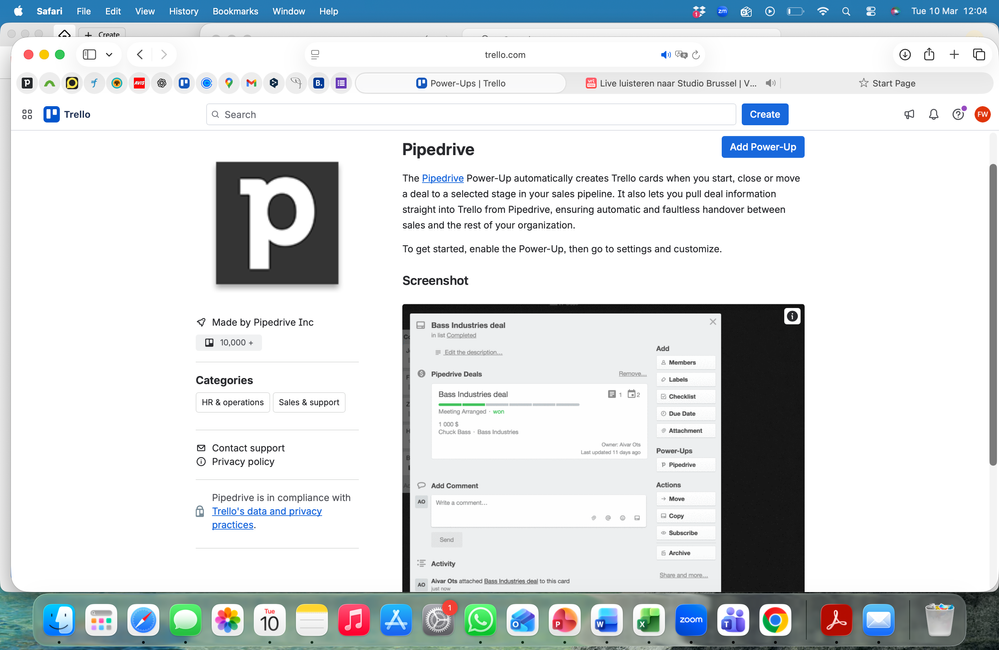The image size is (999, 650).
Task: Select the Sales & support category tag
Action: click(309, 402)
